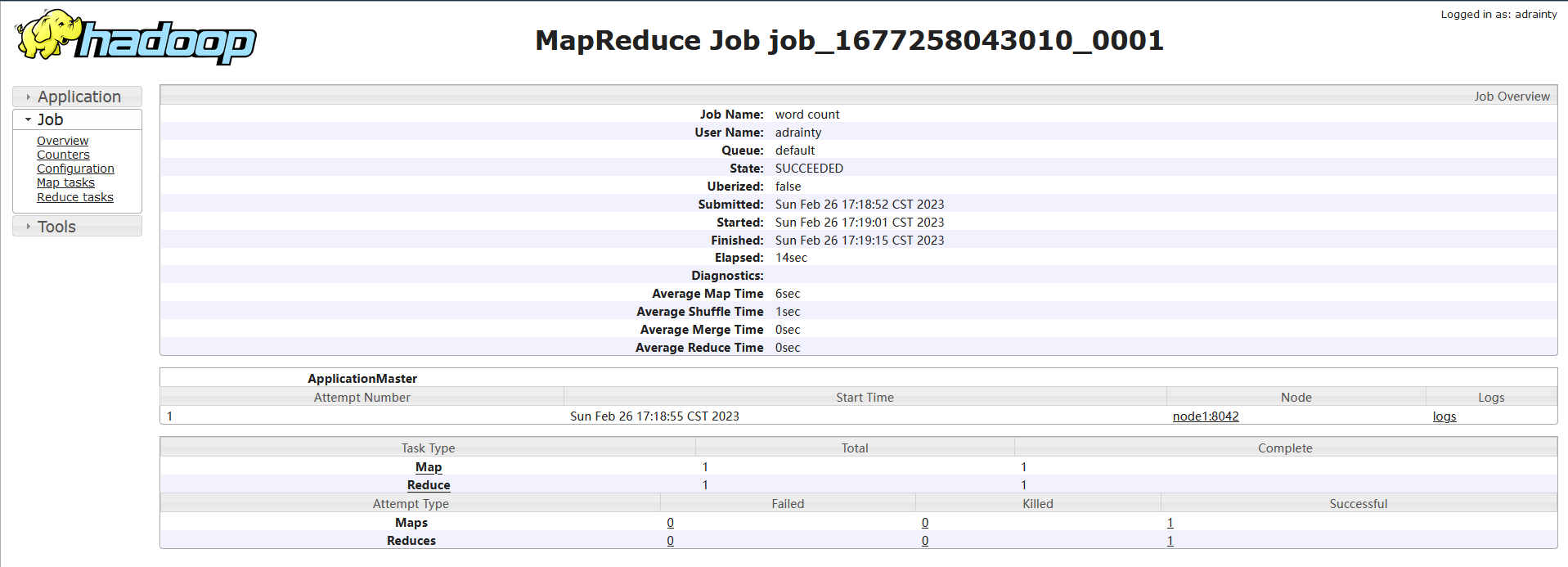Click the Logs column header
Image resolution: width=1568 pixels, height=567 pixels.
[1491, 398]
